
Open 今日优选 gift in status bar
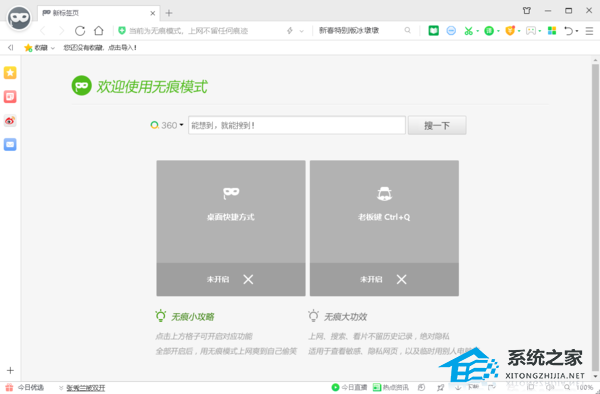(x=24, y=387)
